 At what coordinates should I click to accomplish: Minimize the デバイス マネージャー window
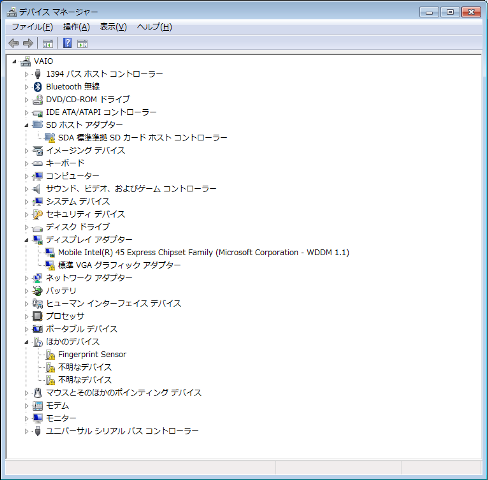click(429, 12)
